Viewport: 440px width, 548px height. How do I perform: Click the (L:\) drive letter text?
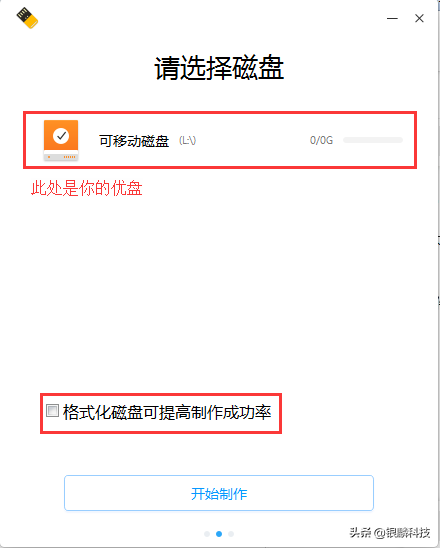pyautogui.click(x=188, y=140)
